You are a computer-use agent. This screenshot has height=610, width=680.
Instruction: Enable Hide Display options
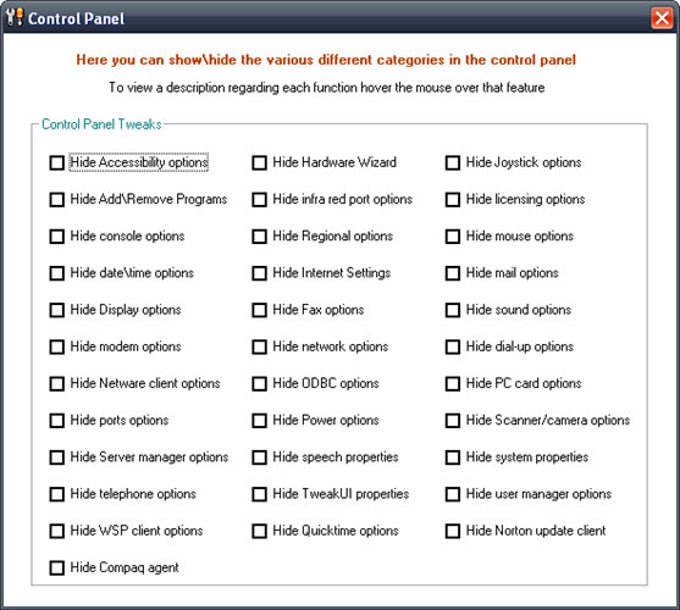(57, 310)
